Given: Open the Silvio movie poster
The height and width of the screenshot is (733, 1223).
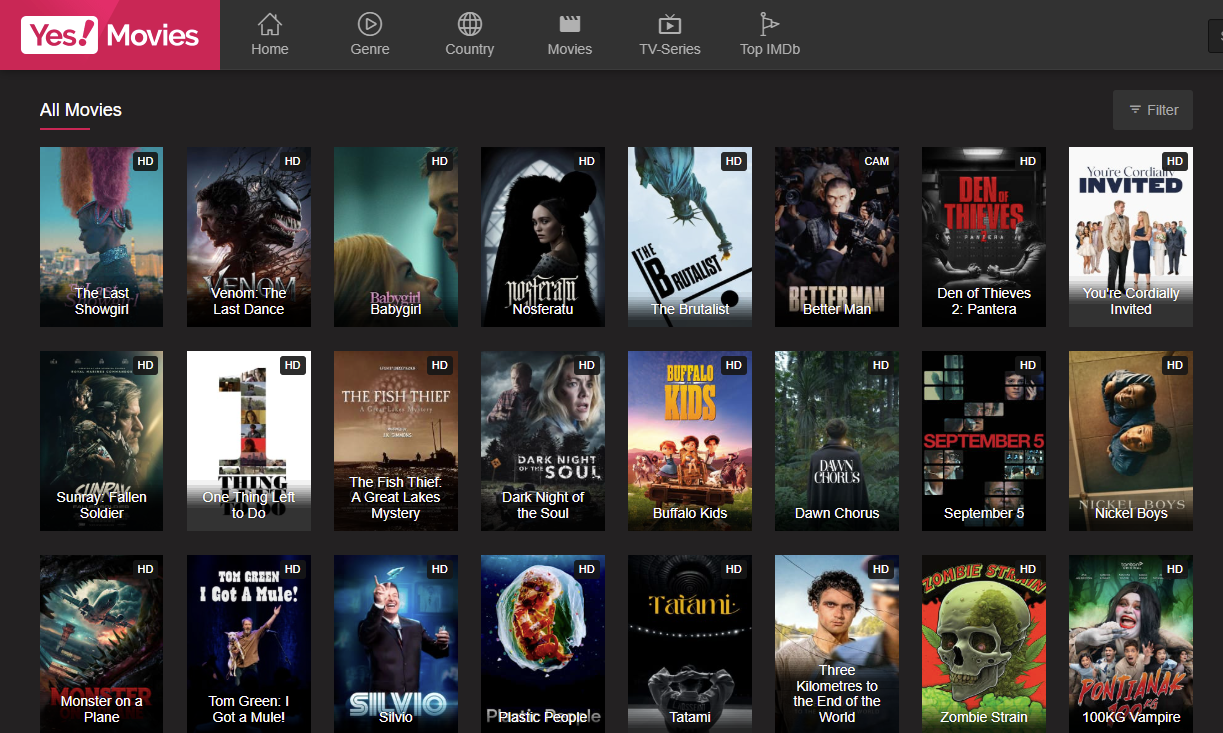Looking at the screenshot, I should tap(396, 644).
